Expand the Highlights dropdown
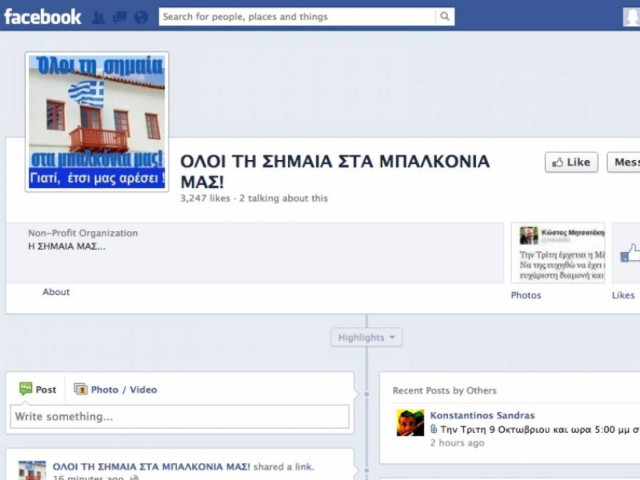640x480 pixels. (367, 338)
